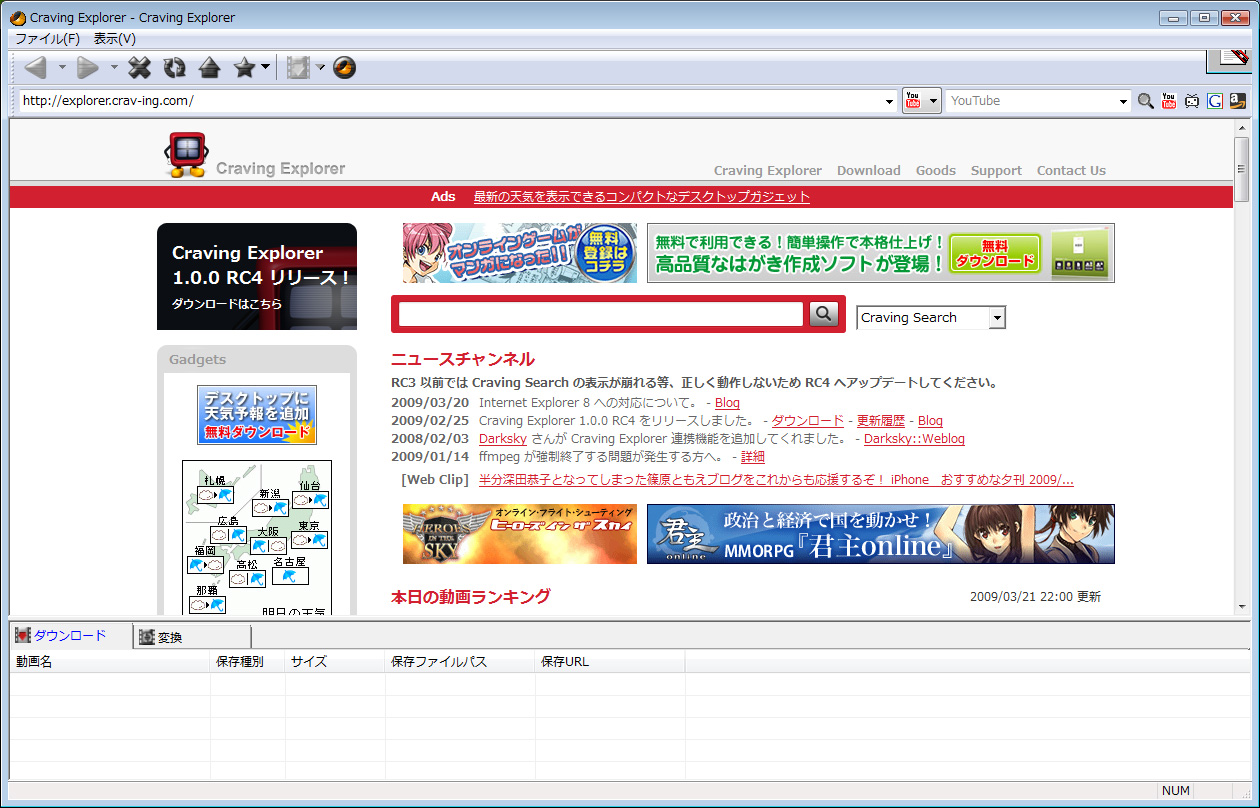Open the 表示(V) menu
This screenshot has width=1260, height=808.
click(114, 39)
